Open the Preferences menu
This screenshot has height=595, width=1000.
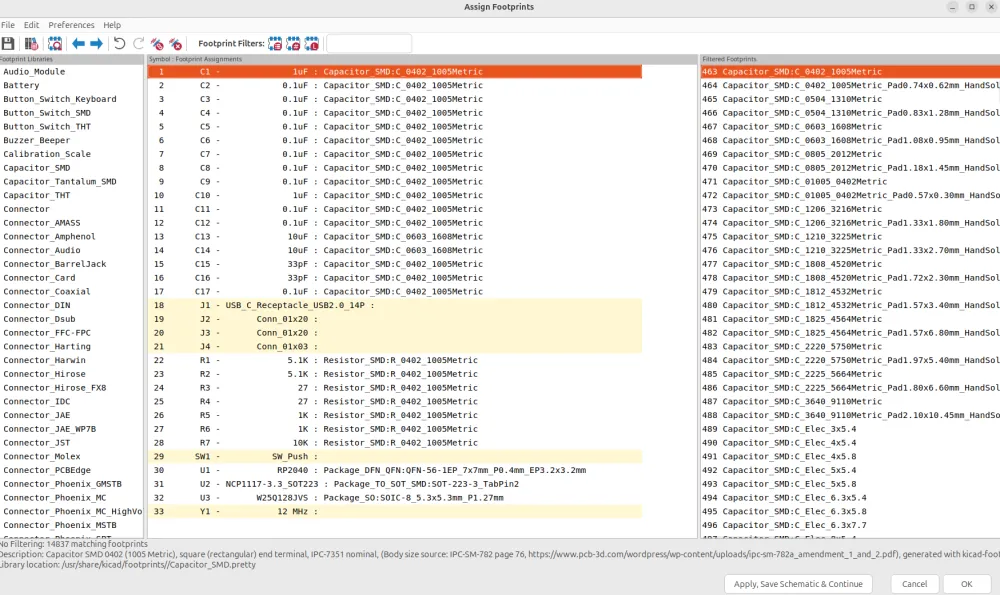point(71,25)
